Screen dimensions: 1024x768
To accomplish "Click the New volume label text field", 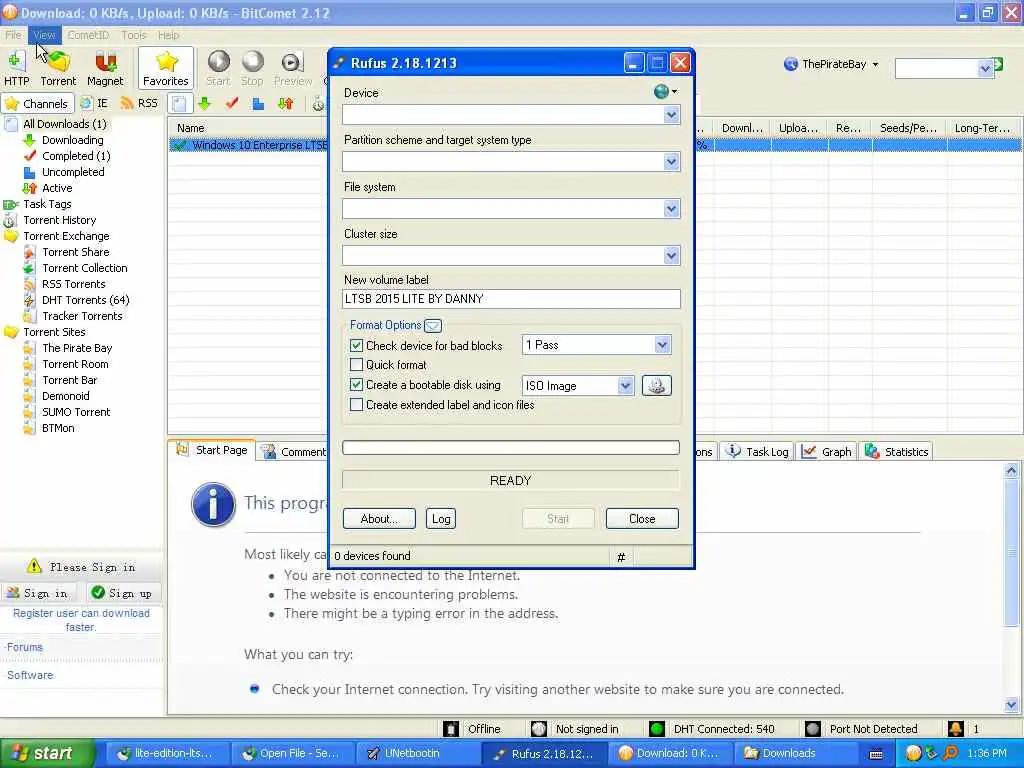I will point(511,299).
